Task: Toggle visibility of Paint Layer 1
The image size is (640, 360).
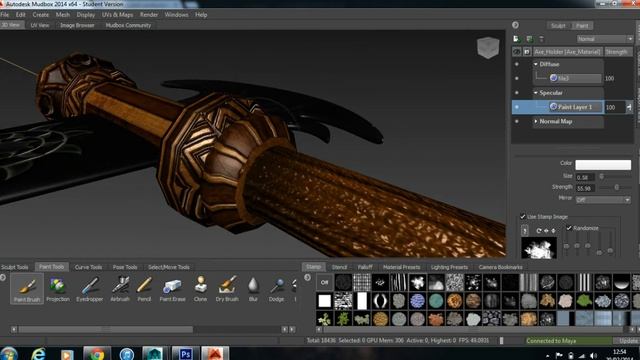Action: [x=517, y=107]
